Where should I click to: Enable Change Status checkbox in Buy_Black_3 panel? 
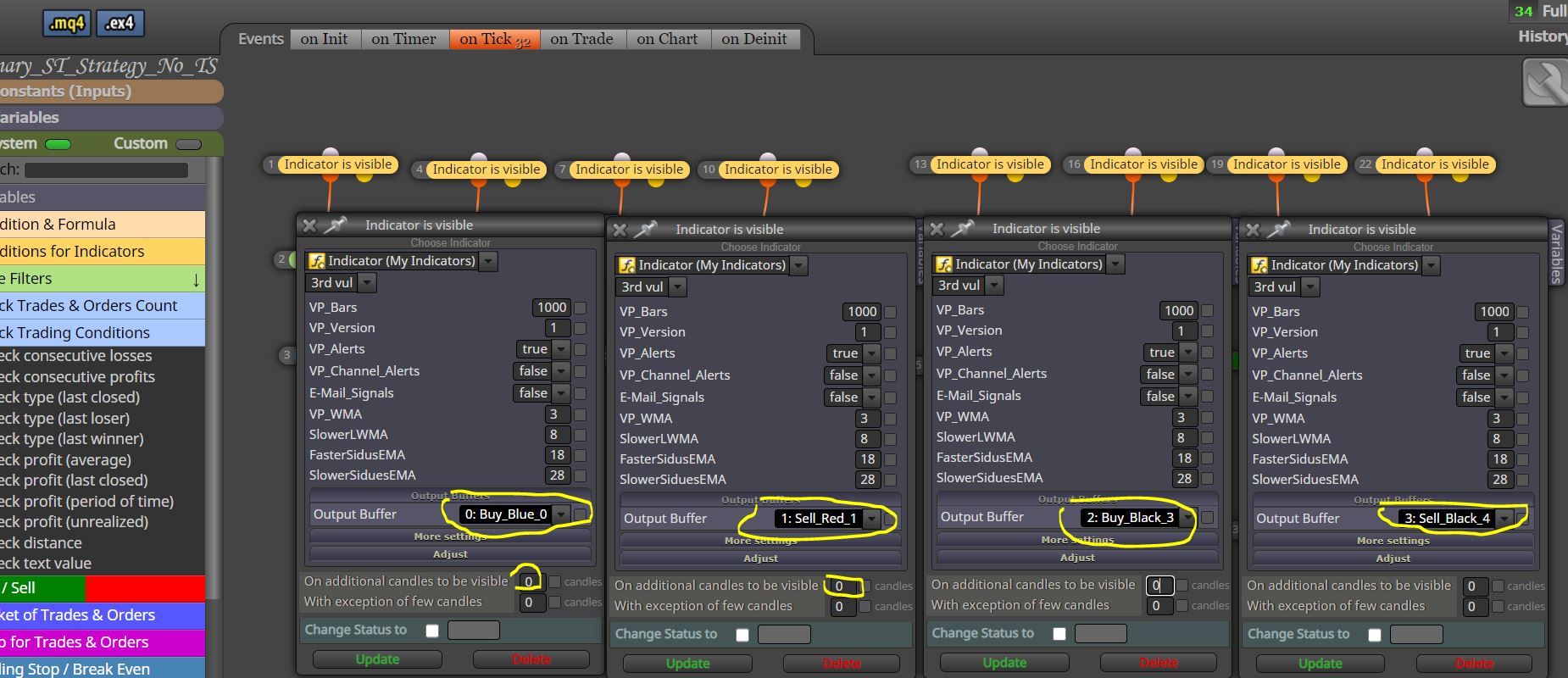coord(1059,634)
